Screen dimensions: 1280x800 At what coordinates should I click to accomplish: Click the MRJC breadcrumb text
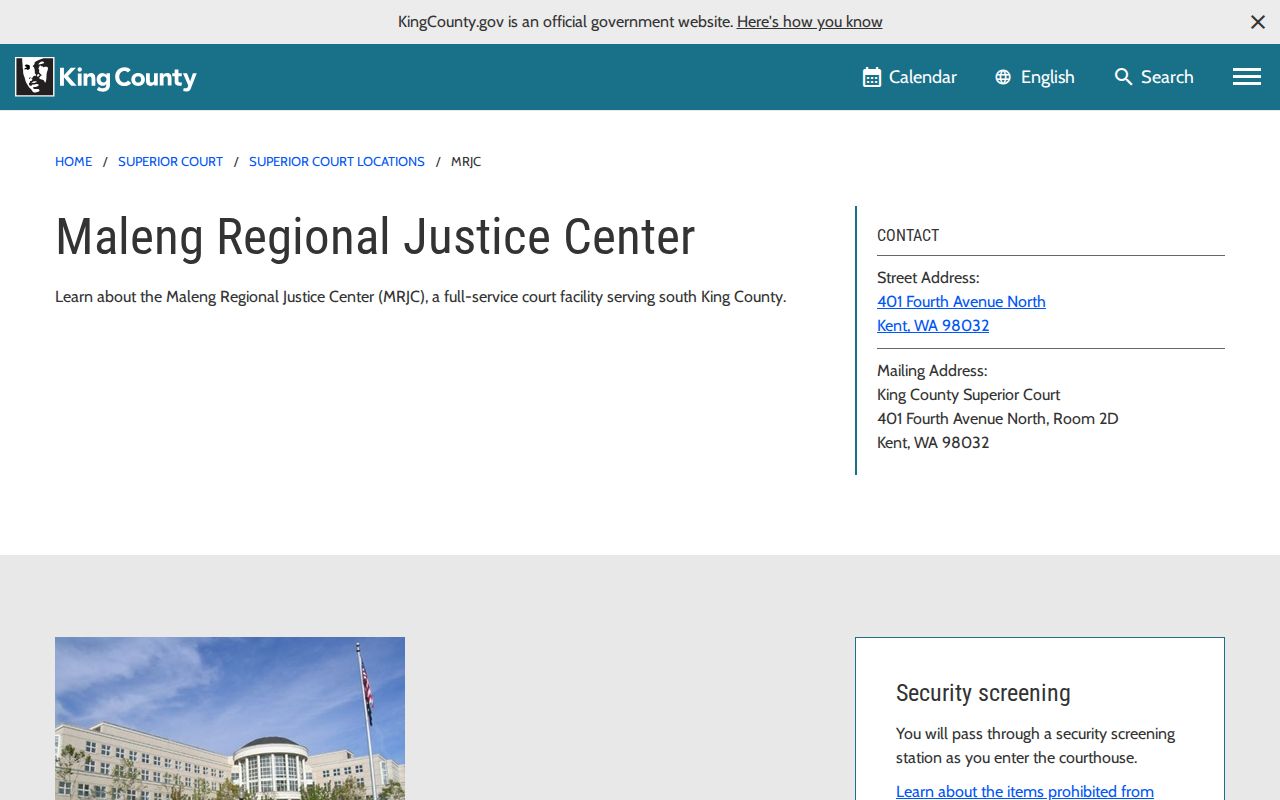[466, 161]
